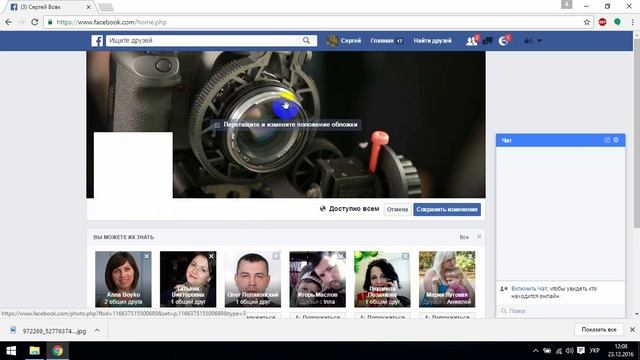Dismiss Татьяна Викторовна suggestion card
640x360 pixels.
(211, 256)
